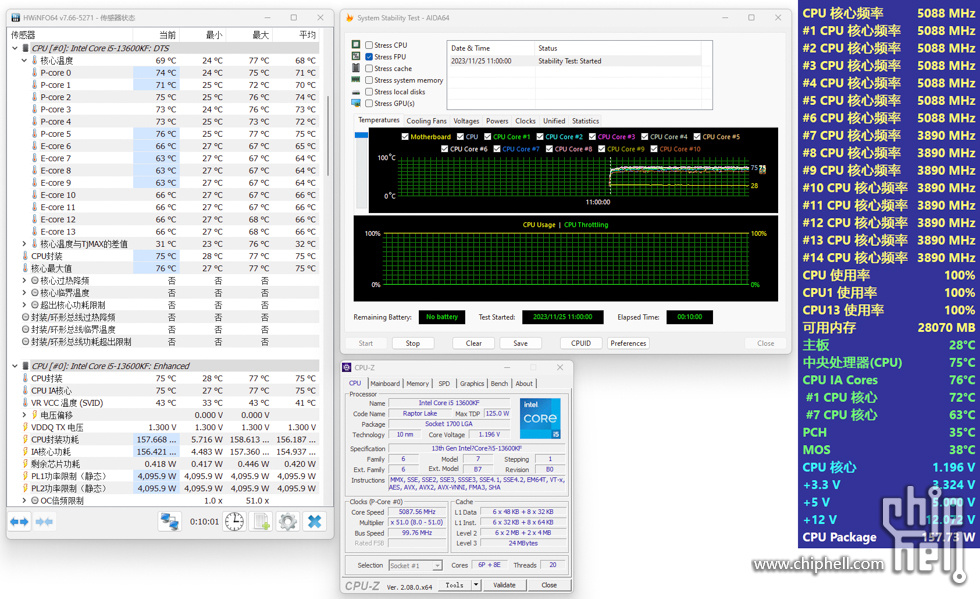Open the CPU-Z Tools dropdown arrow
Viewport: 980px width, 599px height.
(x=476, y=585)
